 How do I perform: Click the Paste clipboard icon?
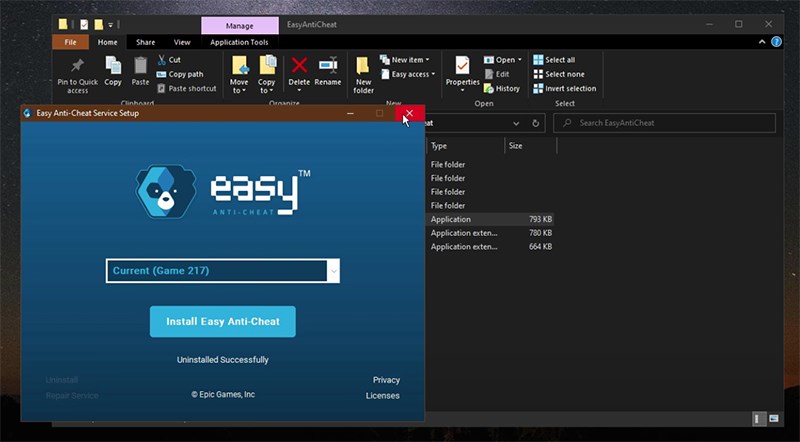140,65
